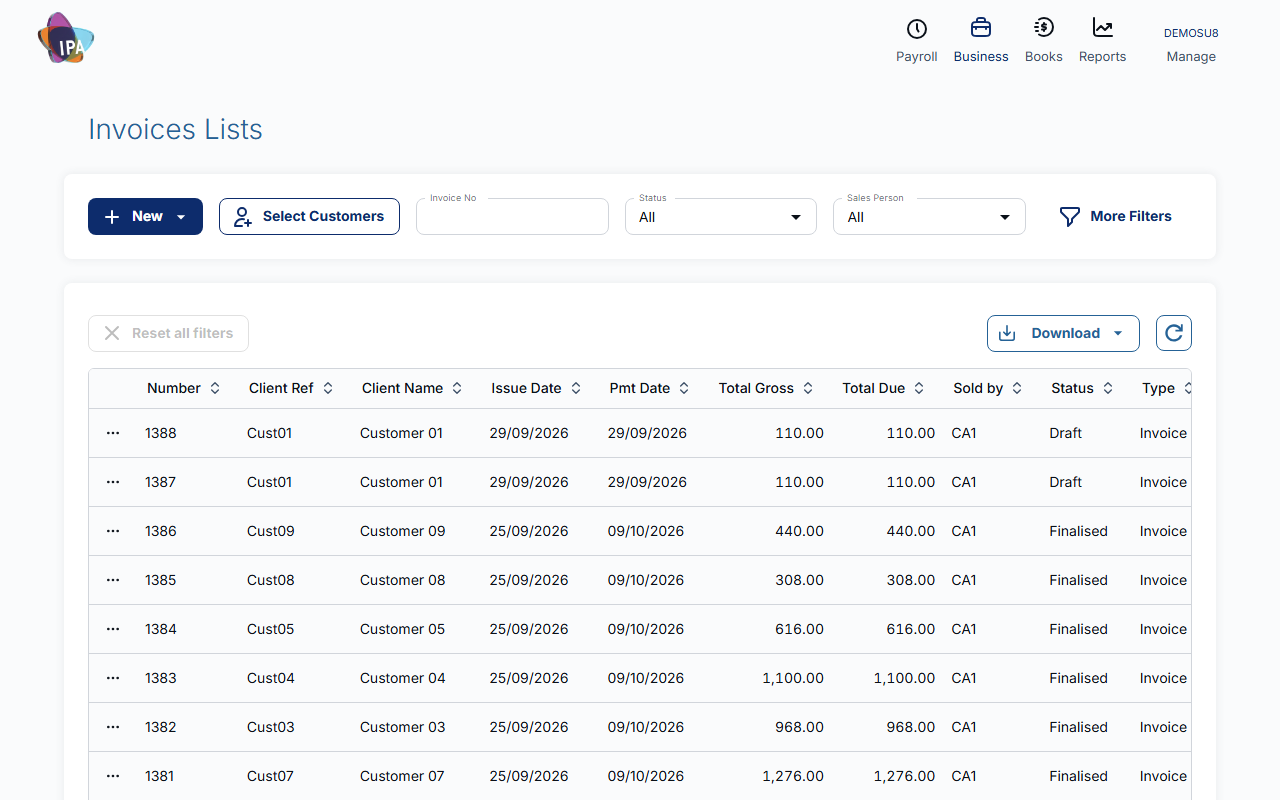The image size is (1280, 800).
Task: Click total gross 968.00
Action: 799,727
